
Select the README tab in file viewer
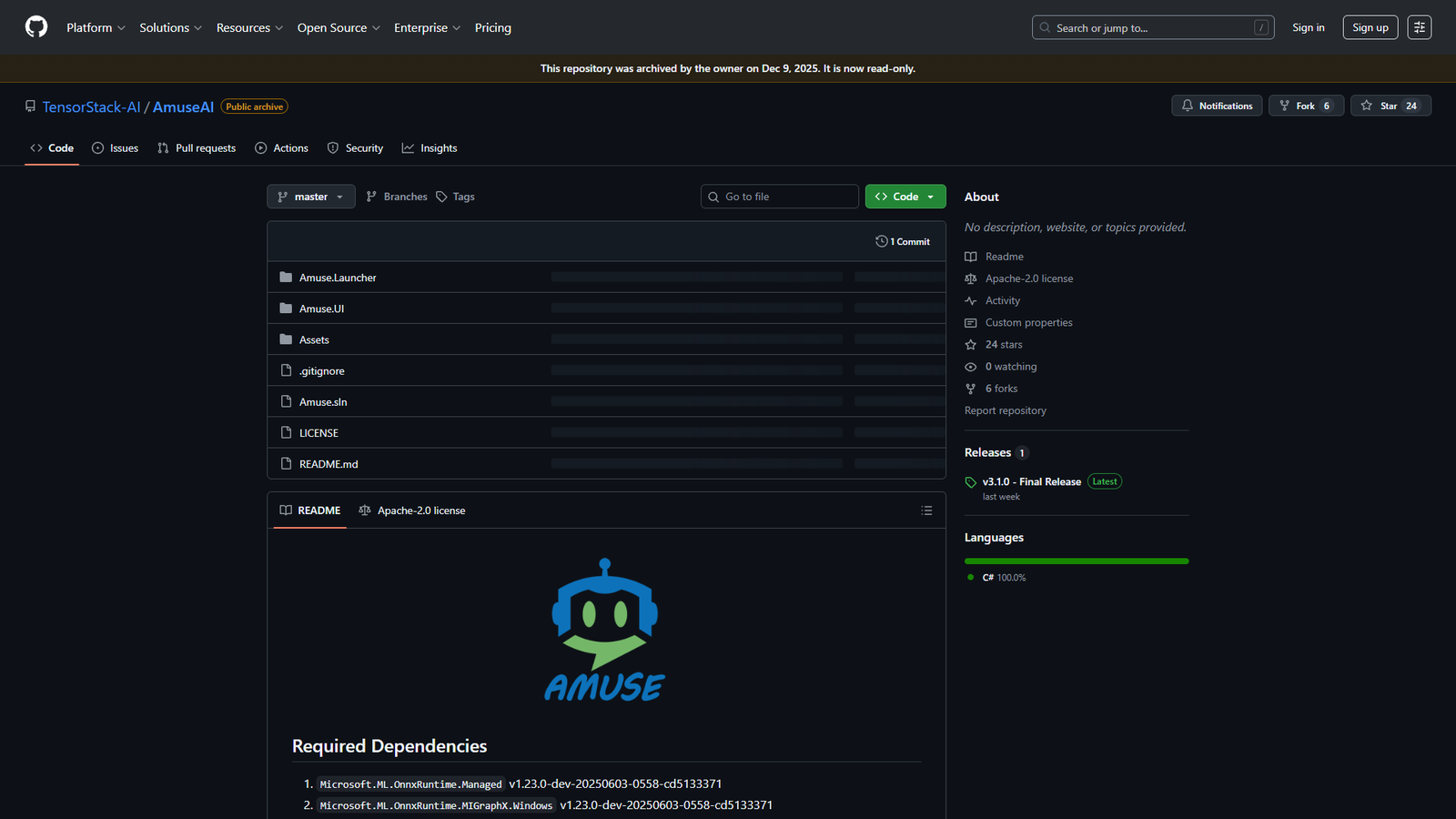click(x=310, y=511)
